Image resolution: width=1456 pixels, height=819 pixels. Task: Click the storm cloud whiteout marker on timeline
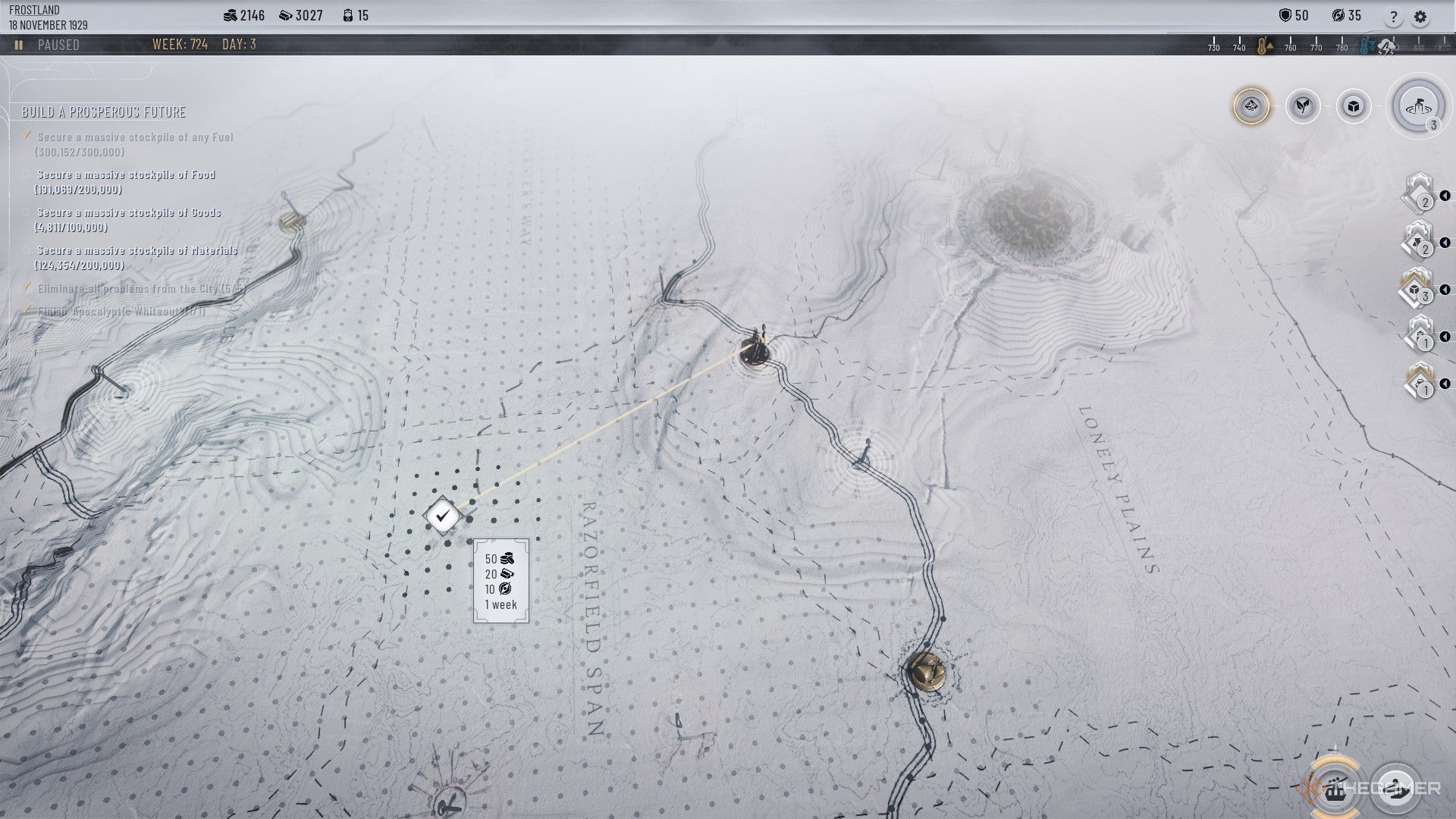pos(1386,47)
